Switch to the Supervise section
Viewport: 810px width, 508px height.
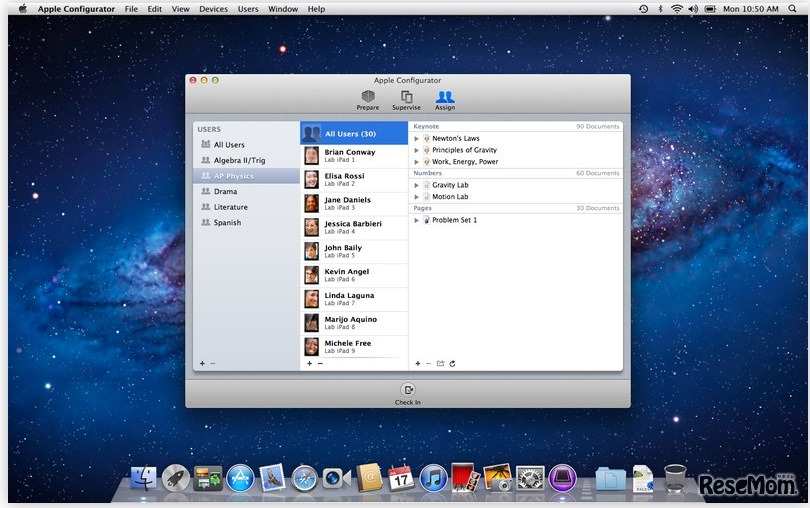[x=406, y=100]
